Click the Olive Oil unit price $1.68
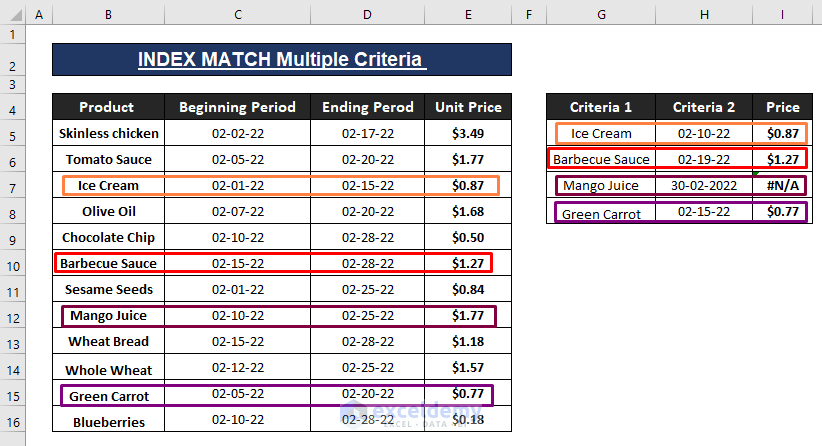The height and width of the screenshot is (446, 822). click(468, 211)
